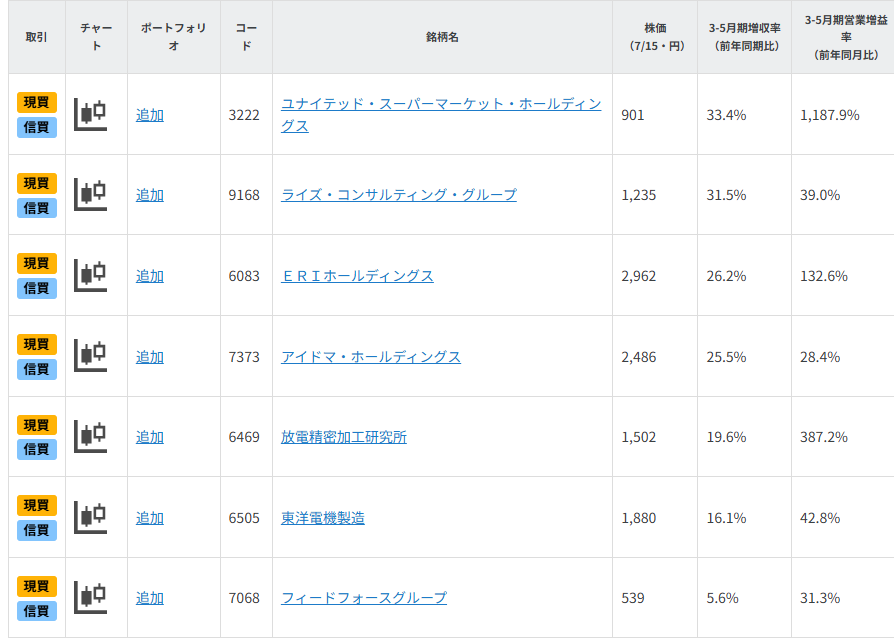Select the チャート column header
Viewport: 894px width, 638px height.
pyautogui.click(x=96, y=37)
